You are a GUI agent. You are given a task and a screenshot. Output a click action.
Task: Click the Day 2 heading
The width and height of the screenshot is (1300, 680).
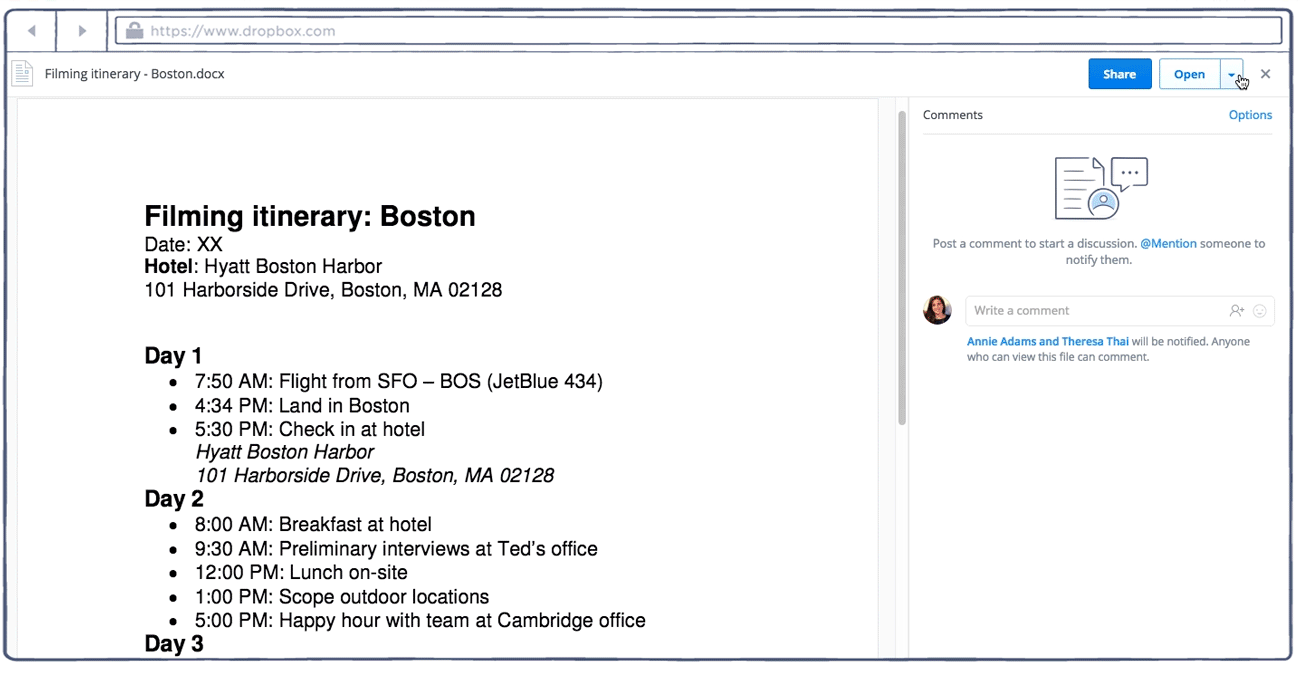pos(174,499)
